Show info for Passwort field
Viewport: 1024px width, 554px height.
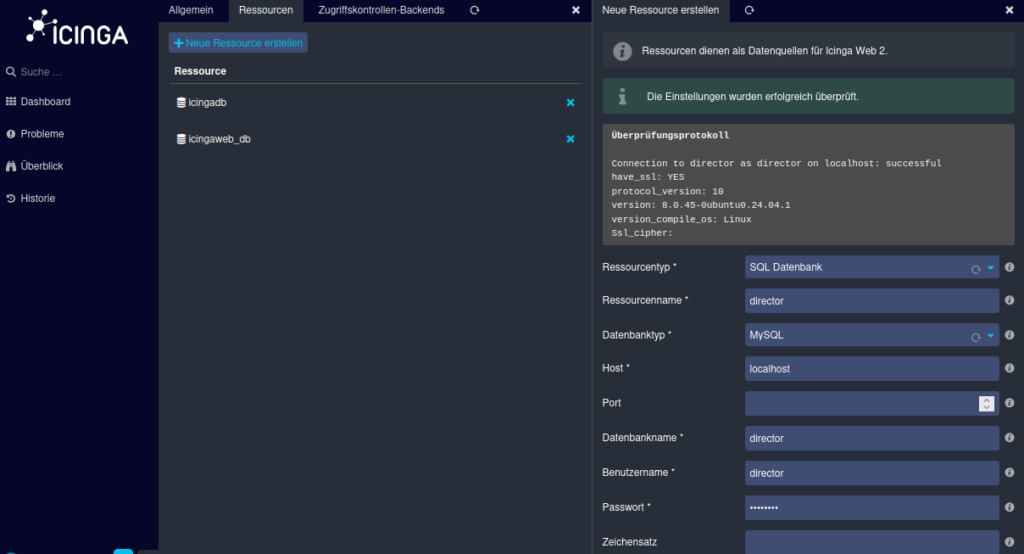(1010, 507)
